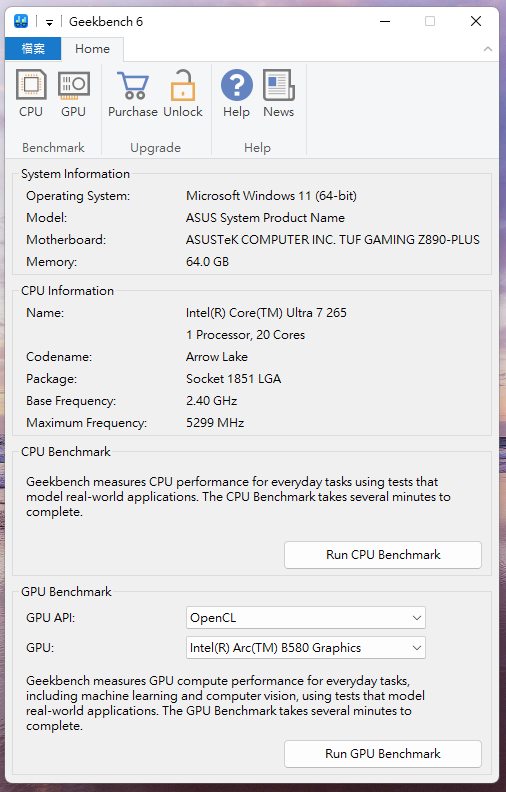Viewport: 506px width, 792px height.
Task: Click the Maximum Frequency: label
Action: point(86,423)
